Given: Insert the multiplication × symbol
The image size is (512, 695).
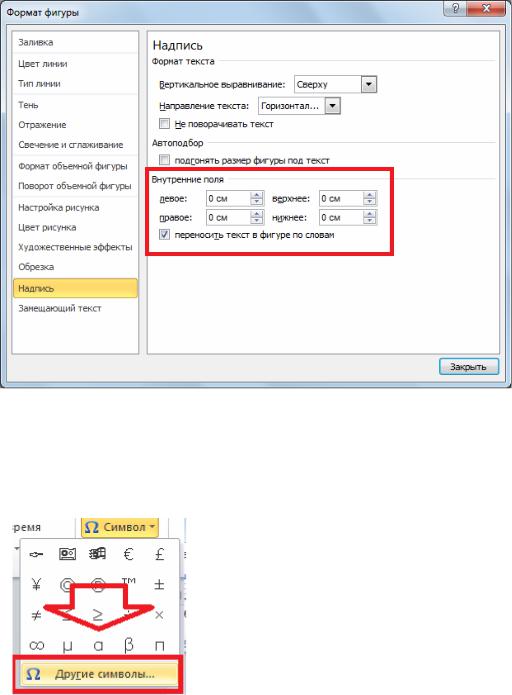Looking at the screenshot, I should point(160,615).
